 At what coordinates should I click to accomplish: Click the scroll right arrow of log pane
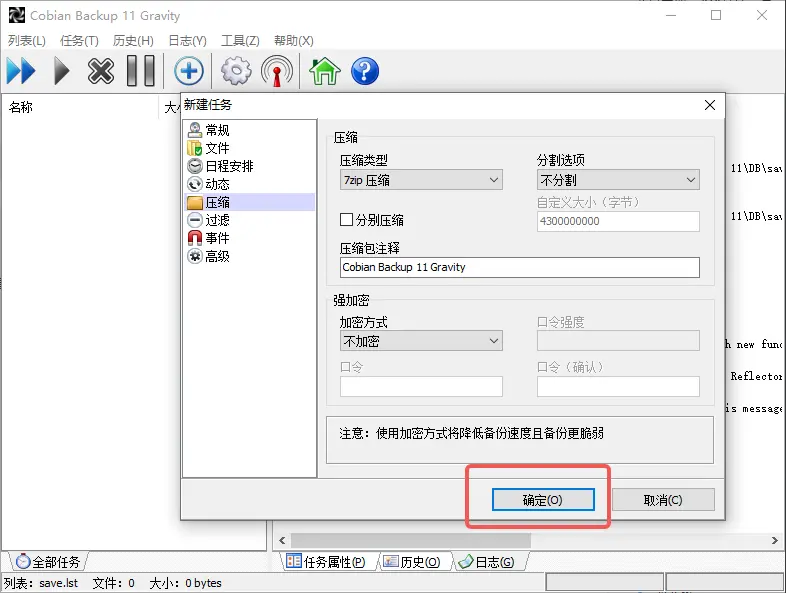774,540
